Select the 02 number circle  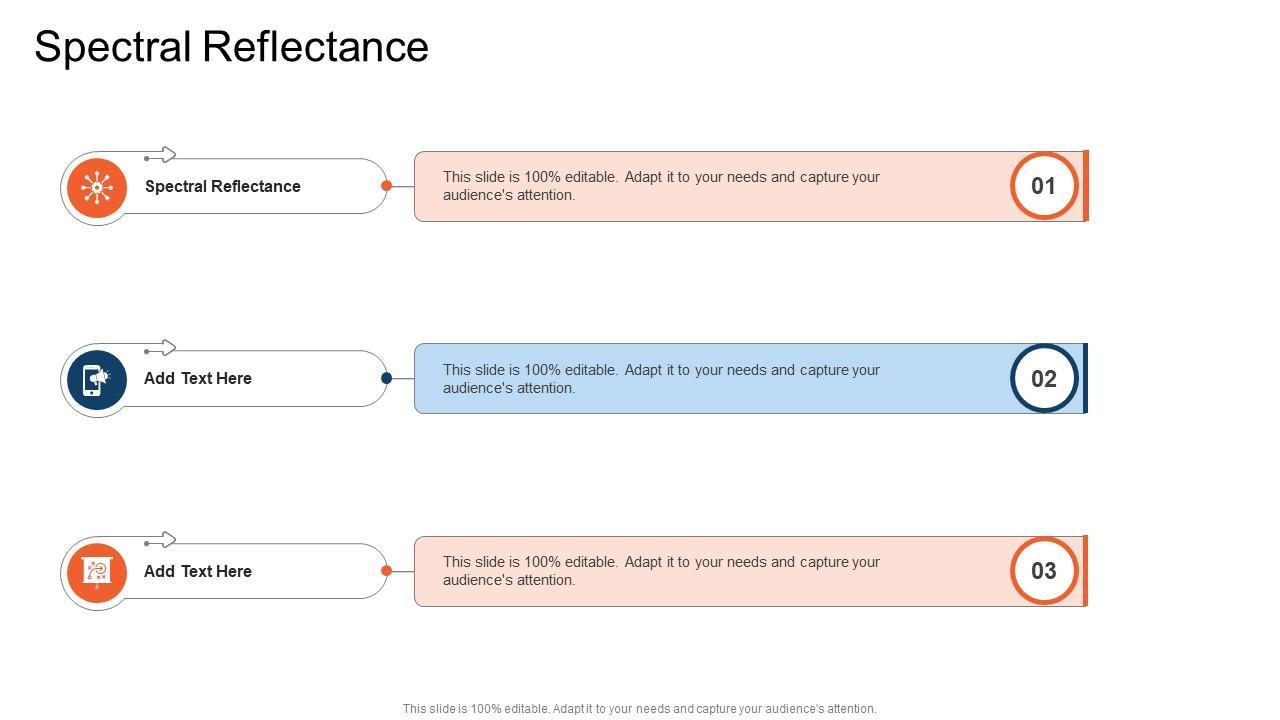pyautogui.click(x=1044, y=379)
